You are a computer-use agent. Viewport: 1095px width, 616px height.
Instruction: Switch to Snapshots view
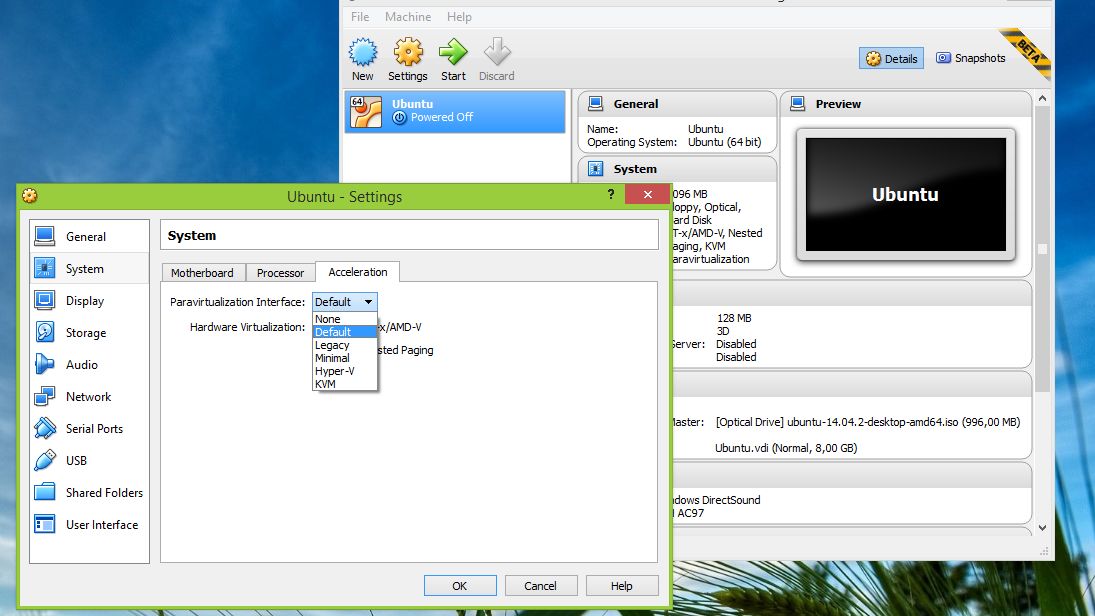(971, 59)
